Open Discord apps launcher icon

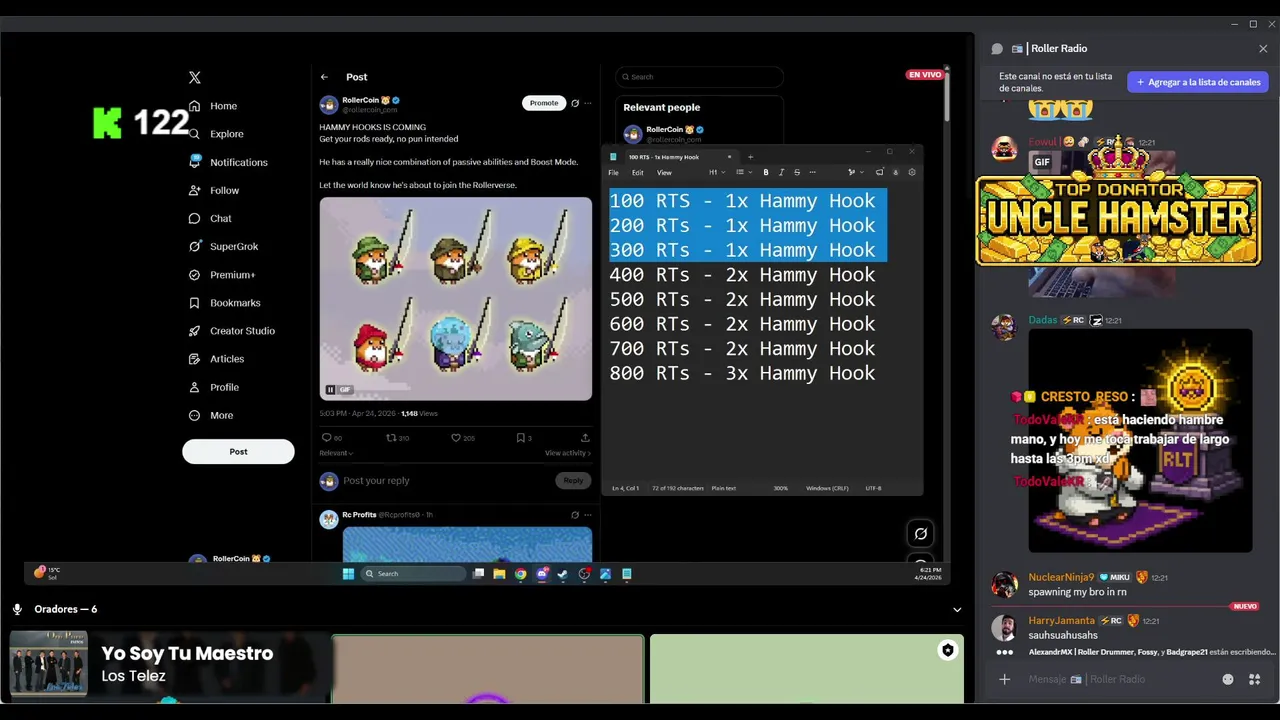(x=1254, y=679)
